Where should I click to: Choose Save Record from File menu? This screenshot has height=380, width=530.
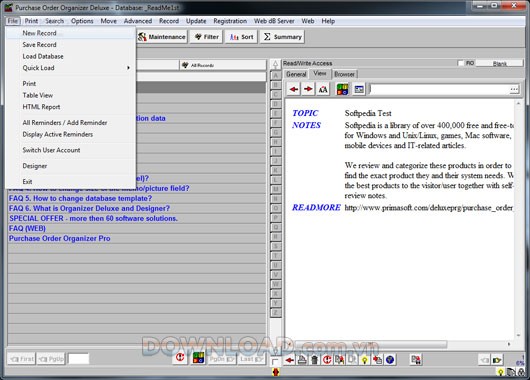click(x=70, y=45)
